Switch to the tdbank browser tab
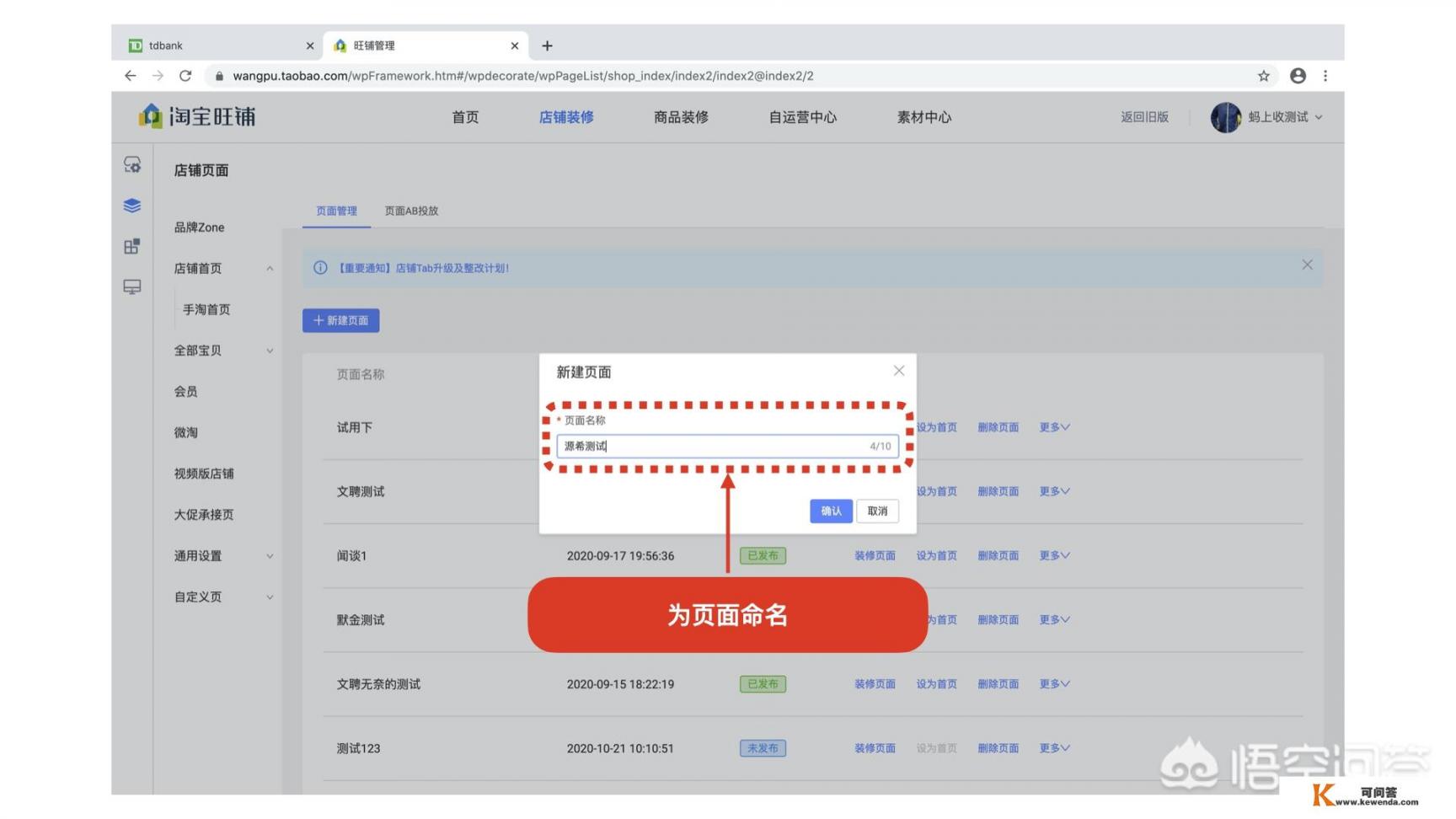This screenshot has height=819, width=1456. tap(217, 45)
